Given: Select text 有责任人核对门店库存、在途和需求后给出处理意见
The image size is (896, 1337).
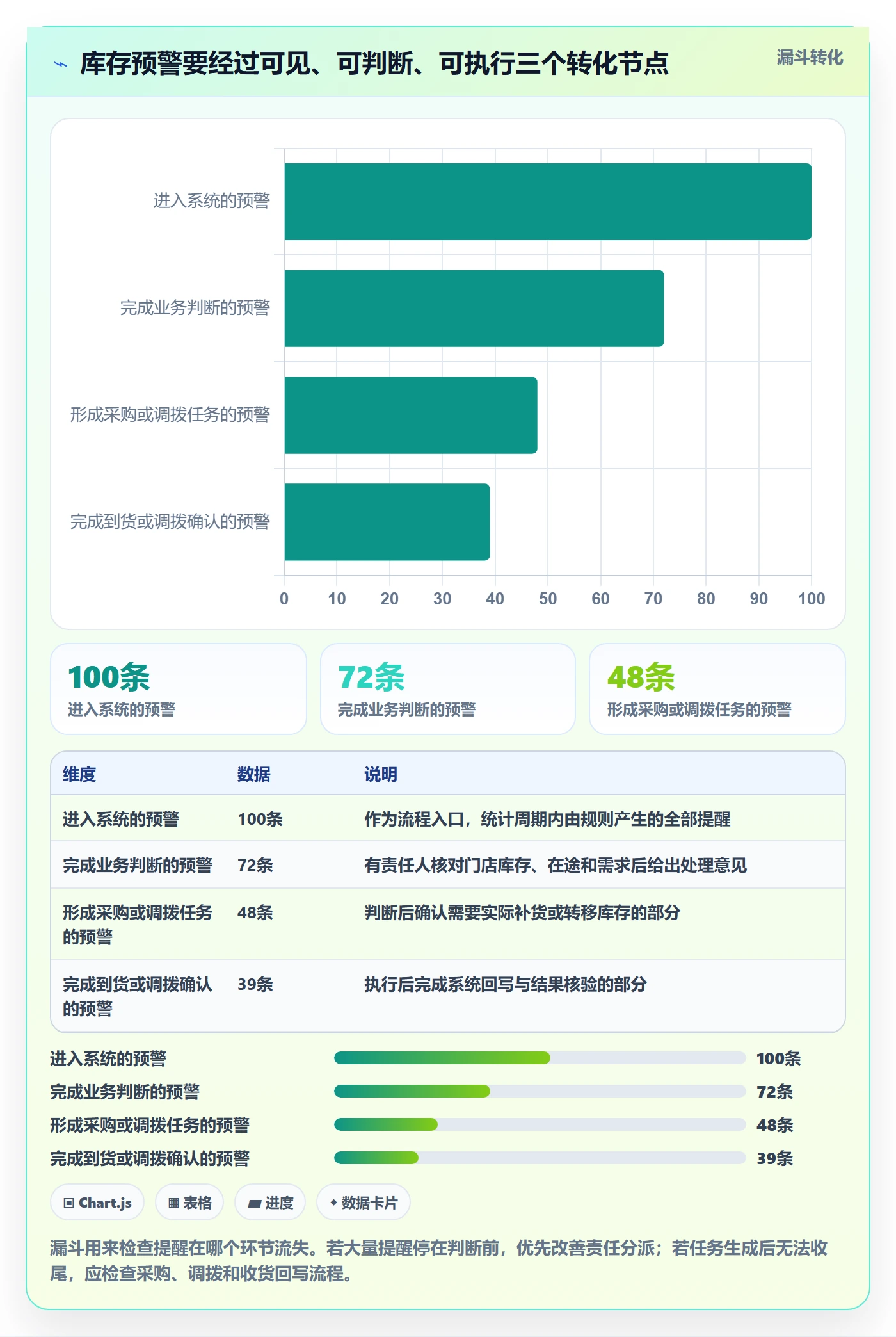Looking at the screenshot, I should (556, 865).
